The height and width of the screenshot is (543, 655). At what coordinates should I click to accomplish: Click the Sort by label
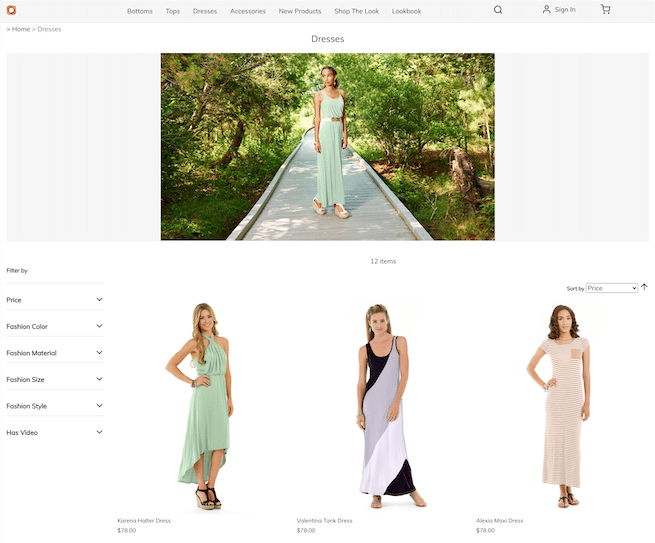pos(575,289)
